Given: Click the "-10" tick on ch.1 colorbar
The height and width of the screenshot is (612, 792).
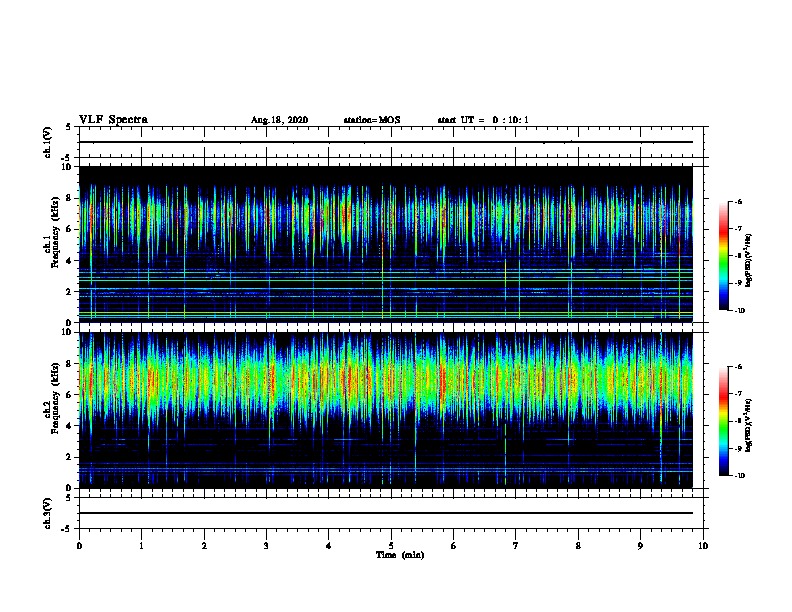Looking at the screenshot, I should click(x=739, y=311).
